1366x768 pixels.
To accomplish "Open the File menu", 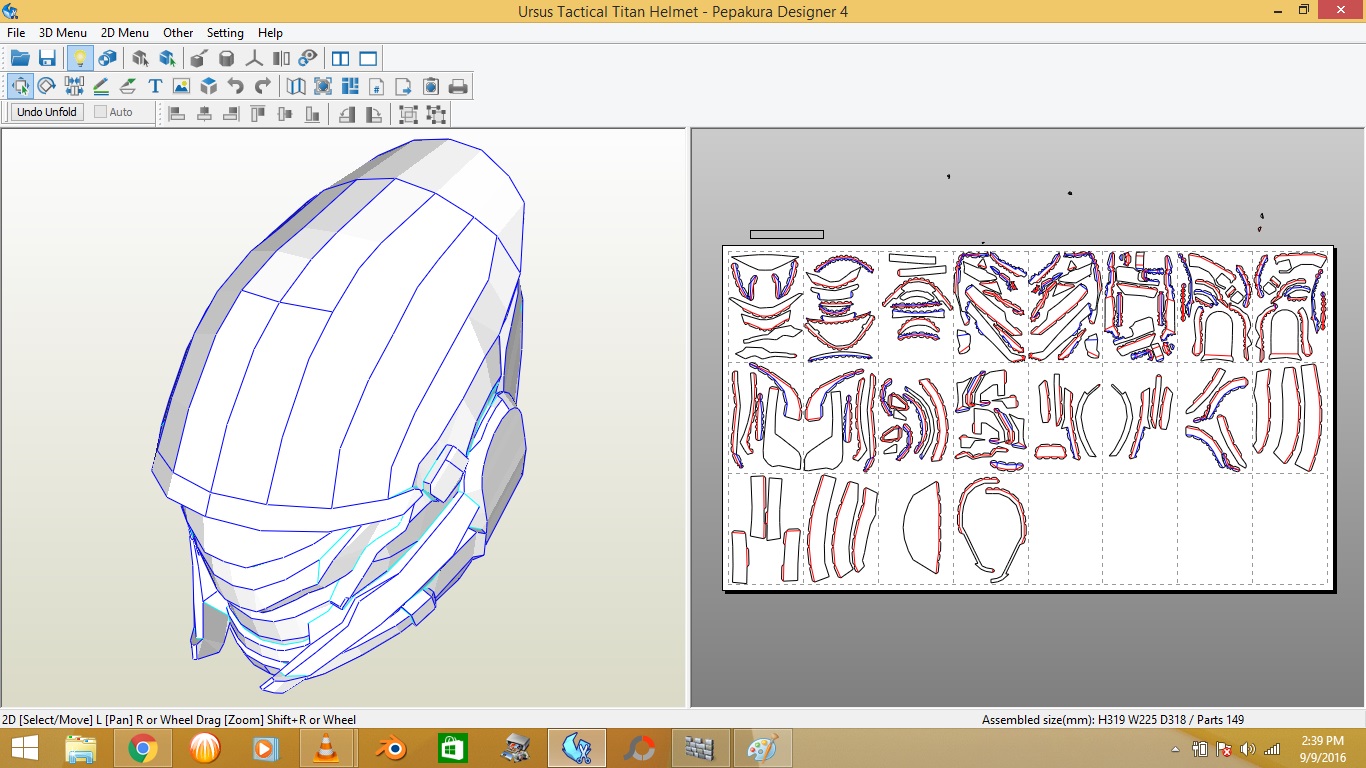I will (x=16, y=33).
